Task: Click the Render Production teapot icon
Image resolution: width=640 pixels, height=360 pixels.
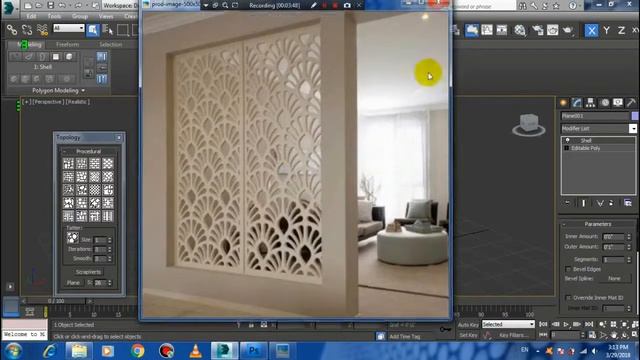Action: point(568,30)
